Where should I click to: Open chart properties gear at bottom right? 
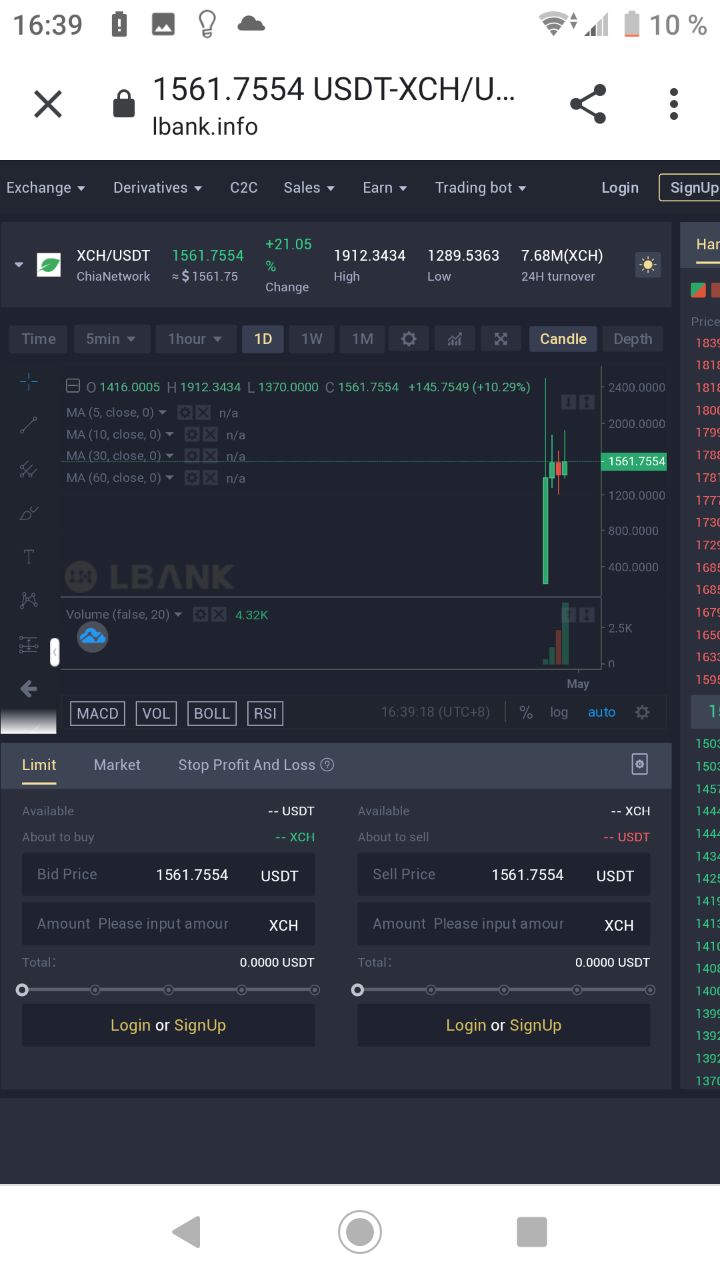642,713
